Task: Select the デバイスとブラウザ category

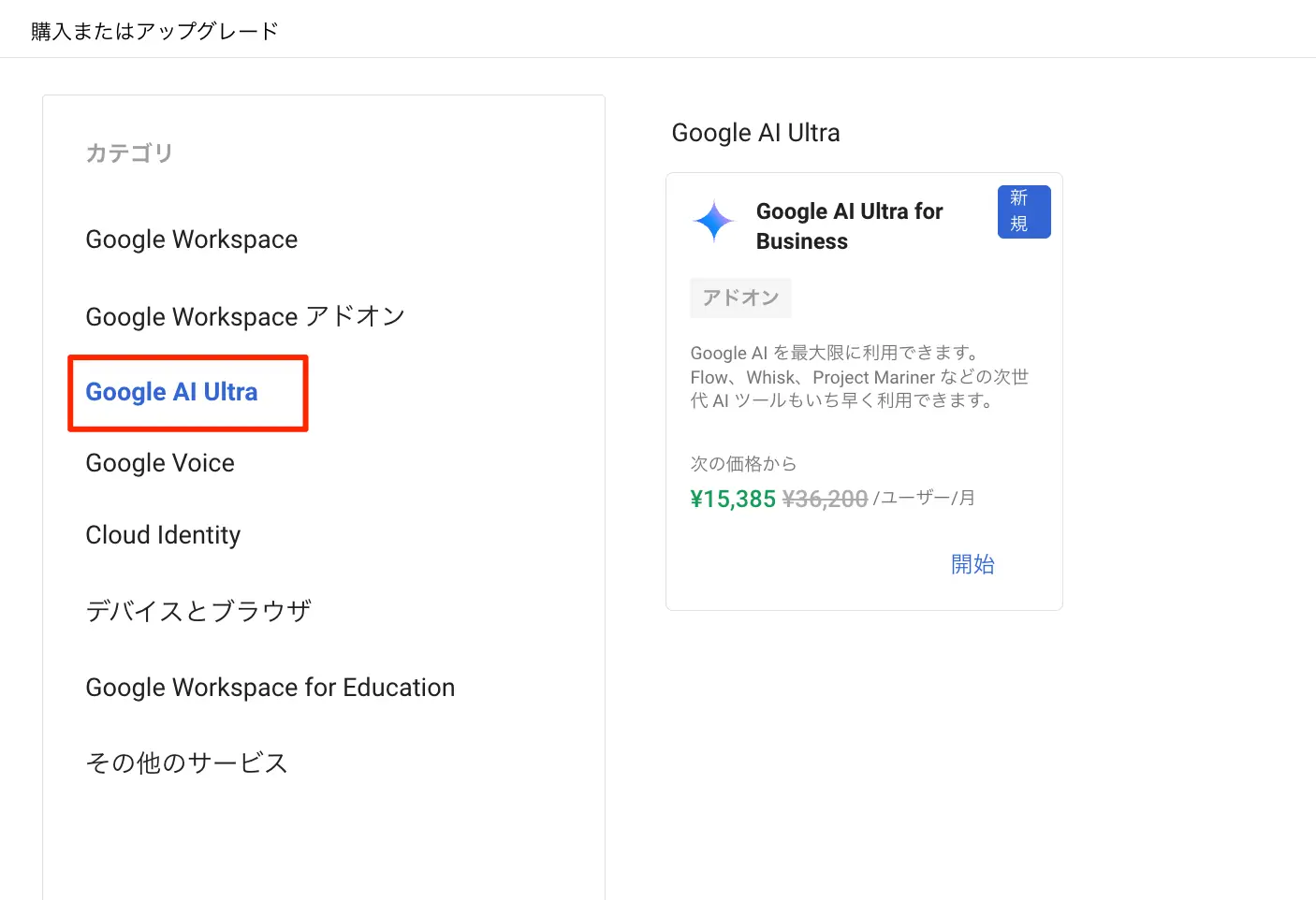Action: click(198, 611)
